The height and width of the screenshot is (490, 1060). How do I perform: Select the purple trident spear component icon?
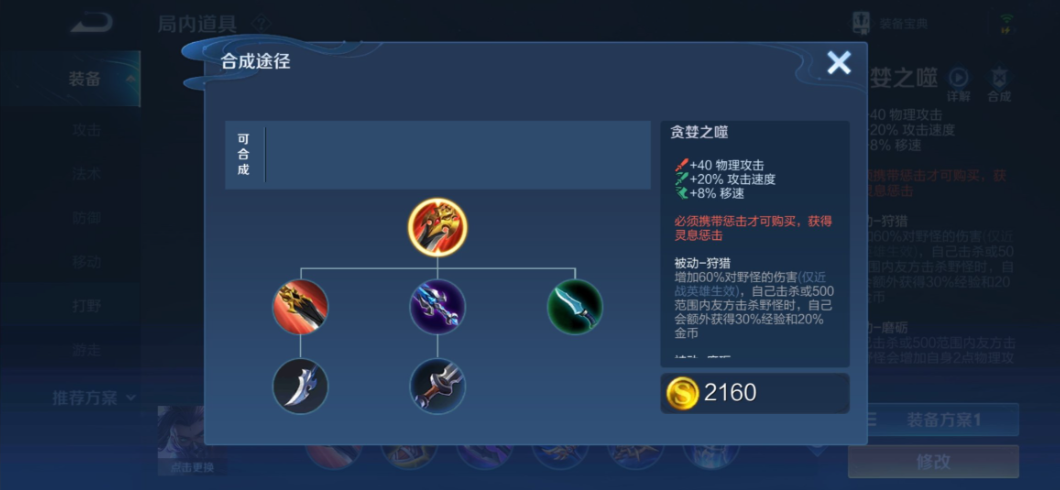coord(437,307)
